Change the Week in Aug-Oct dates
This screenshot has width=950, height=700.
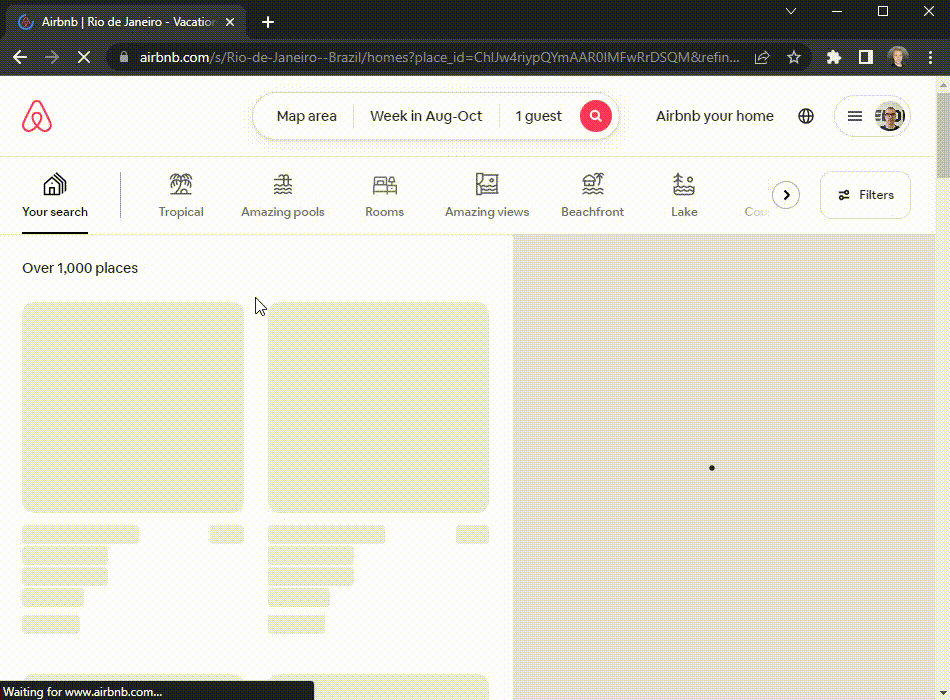[x=426, y=116]
